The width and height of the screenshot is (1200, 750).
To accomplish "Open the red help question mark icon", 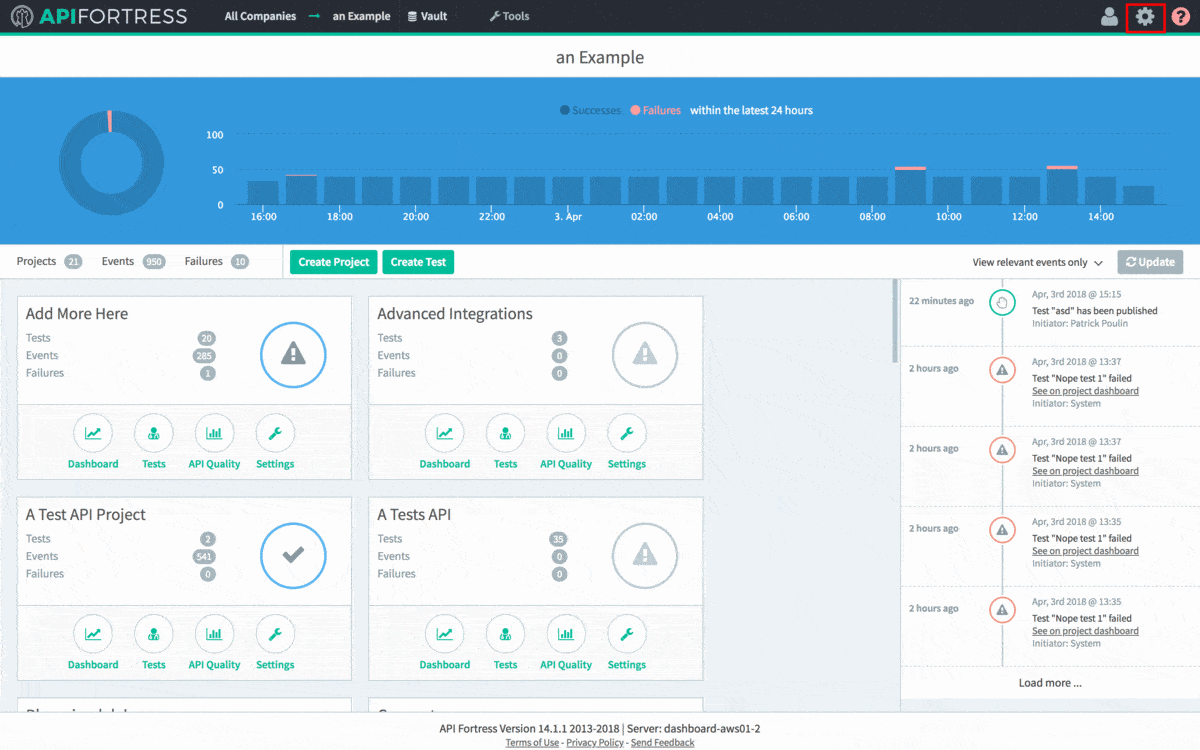I will coord(1181,17).
